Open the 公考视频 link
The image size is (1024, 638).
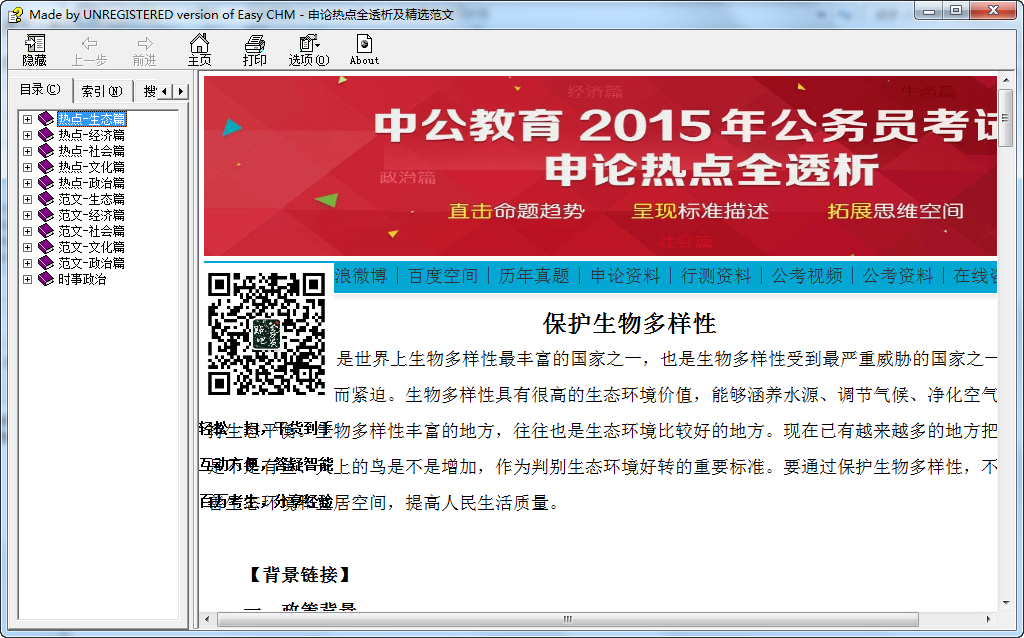coord(807,276)
